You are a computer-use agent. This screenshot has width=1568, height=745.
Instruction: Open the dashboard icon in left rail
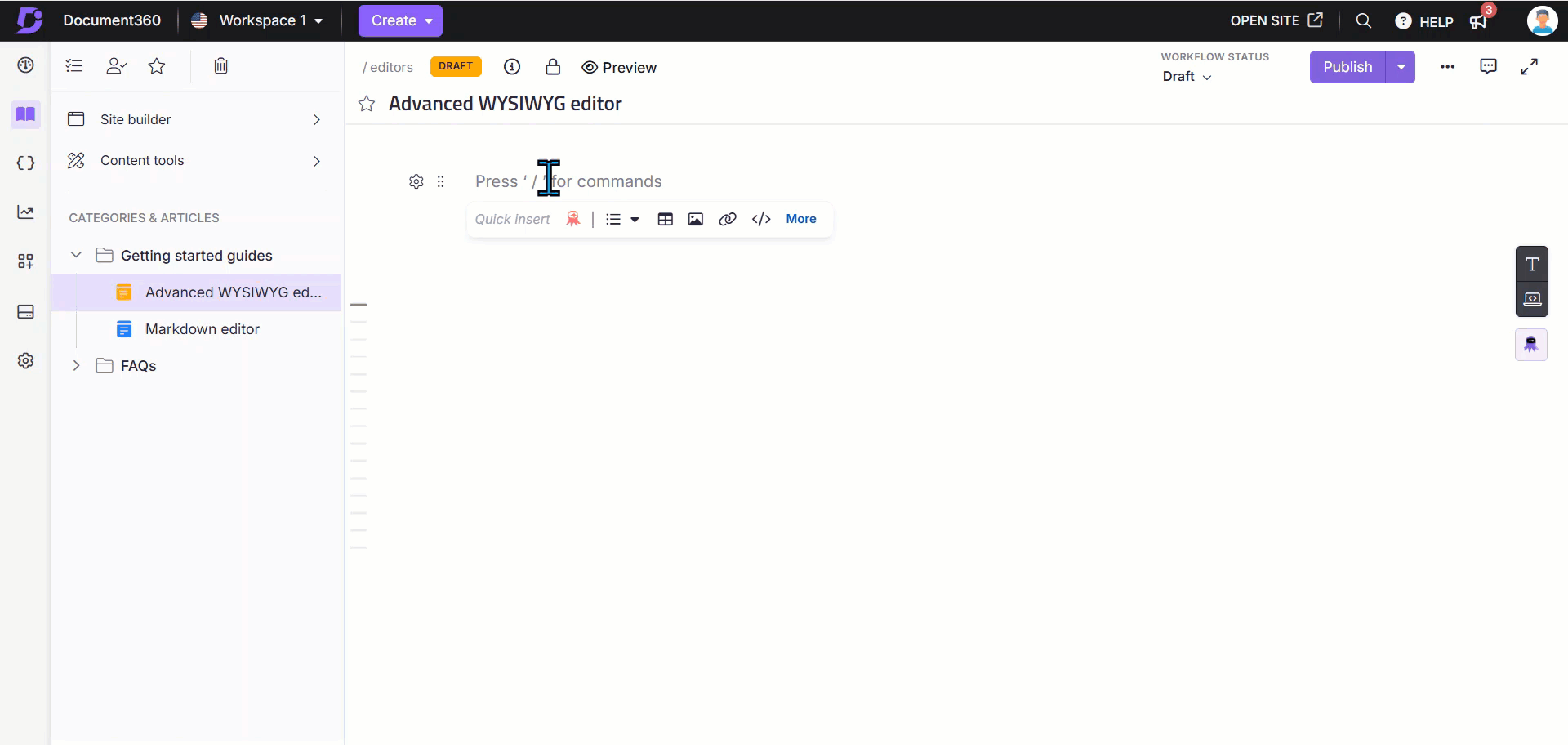pyautogui.click(x=25, y=65)
